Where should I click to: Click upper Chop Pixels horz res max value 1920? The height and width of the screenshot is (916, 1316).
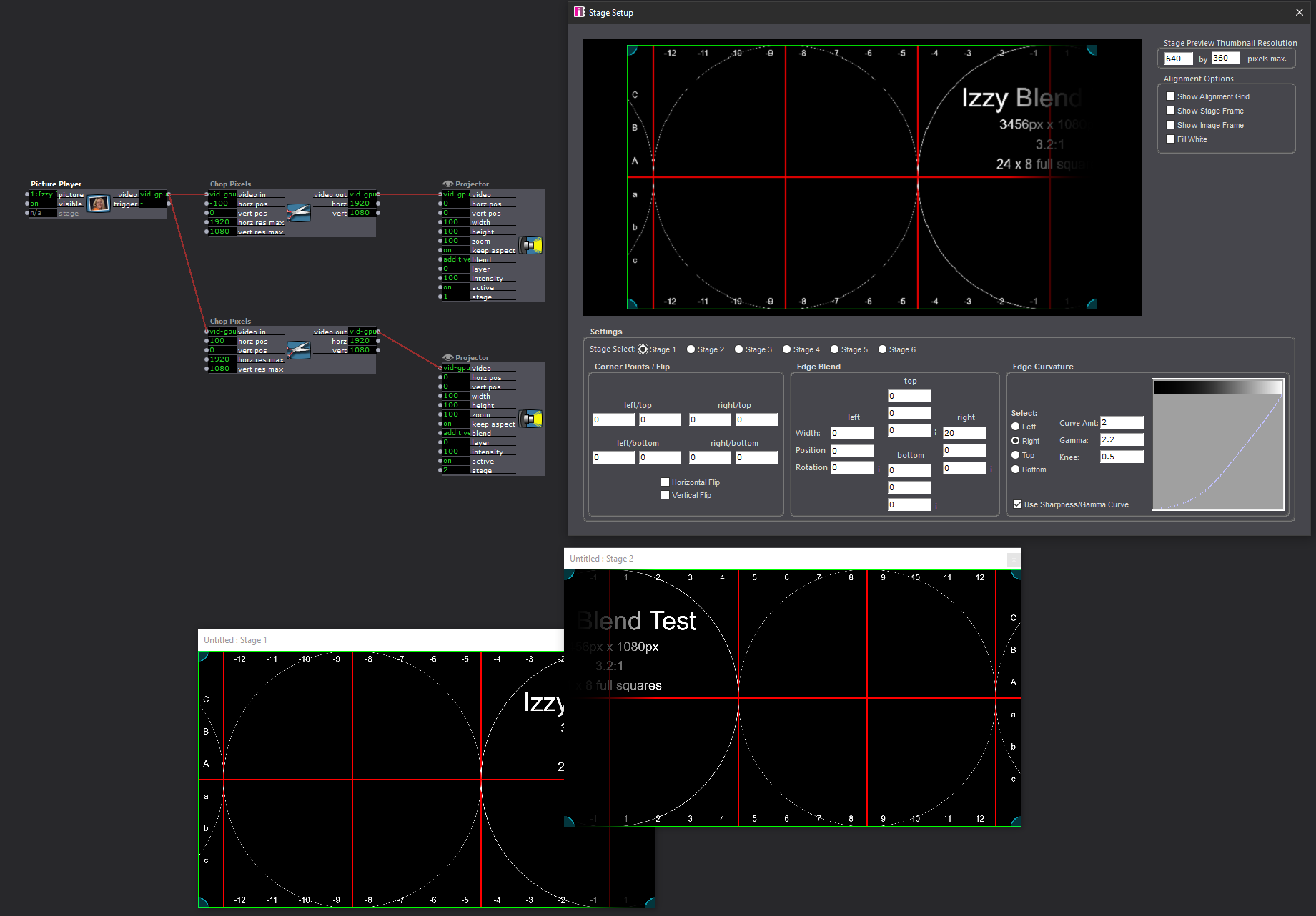tap(222, 222)
